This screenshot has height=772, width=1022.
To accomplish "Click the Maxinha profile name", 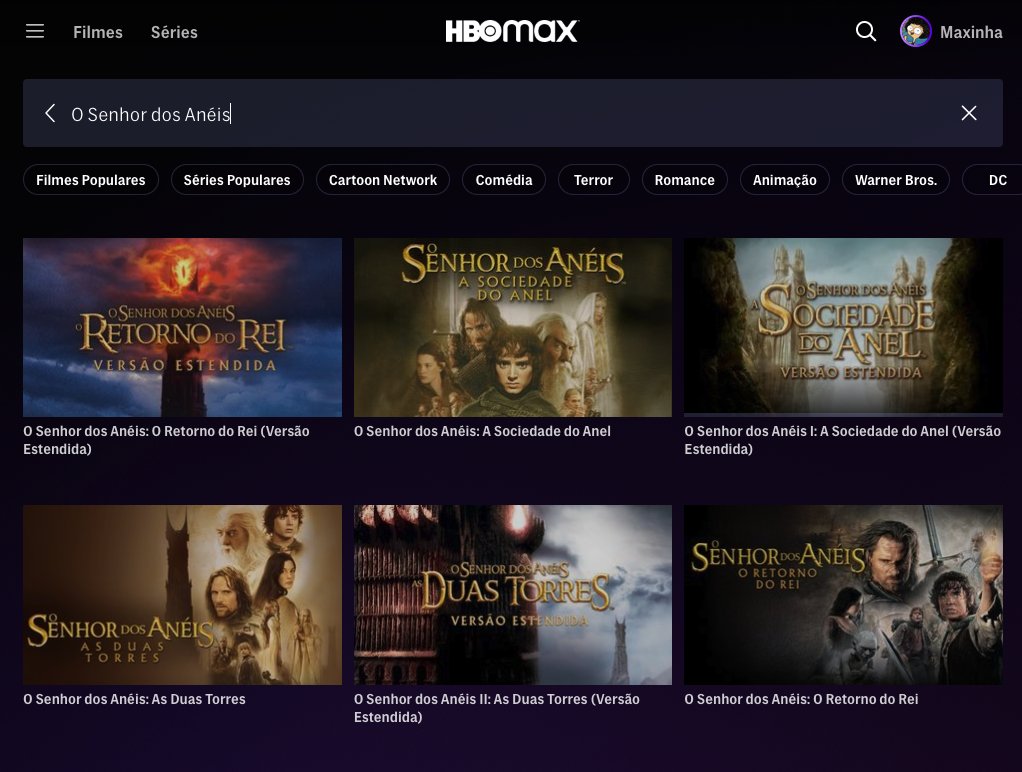I will 971,32.
